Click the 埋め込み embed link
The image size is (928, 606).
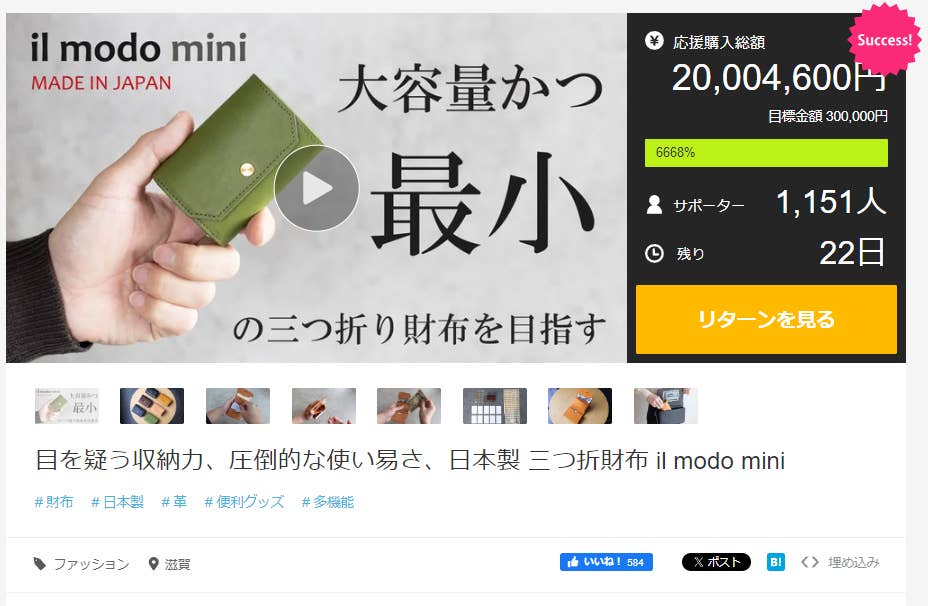(853, 562)
